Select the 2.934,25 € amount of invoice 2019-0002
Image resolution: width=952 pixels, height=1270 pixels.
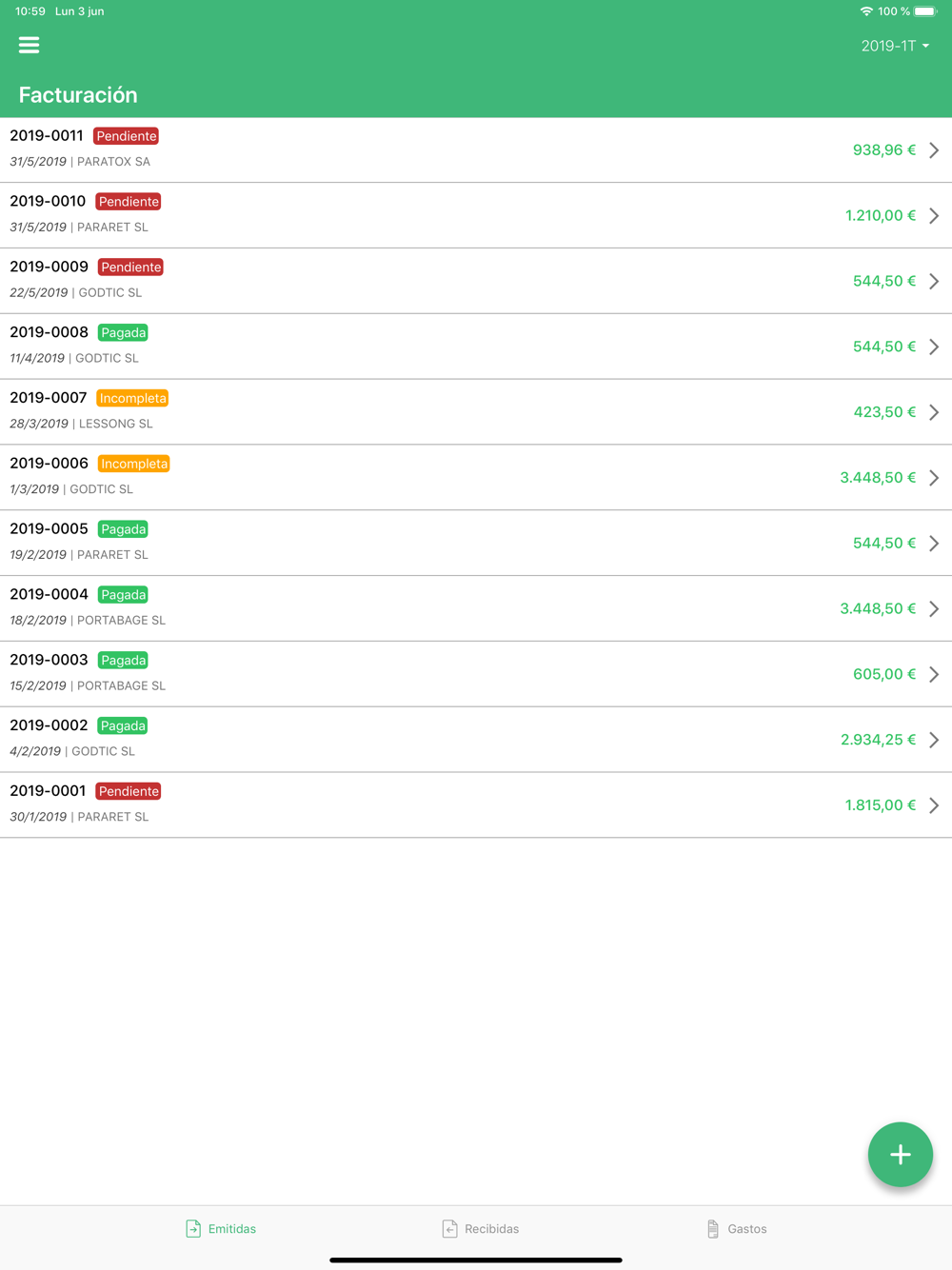[878, 740]
